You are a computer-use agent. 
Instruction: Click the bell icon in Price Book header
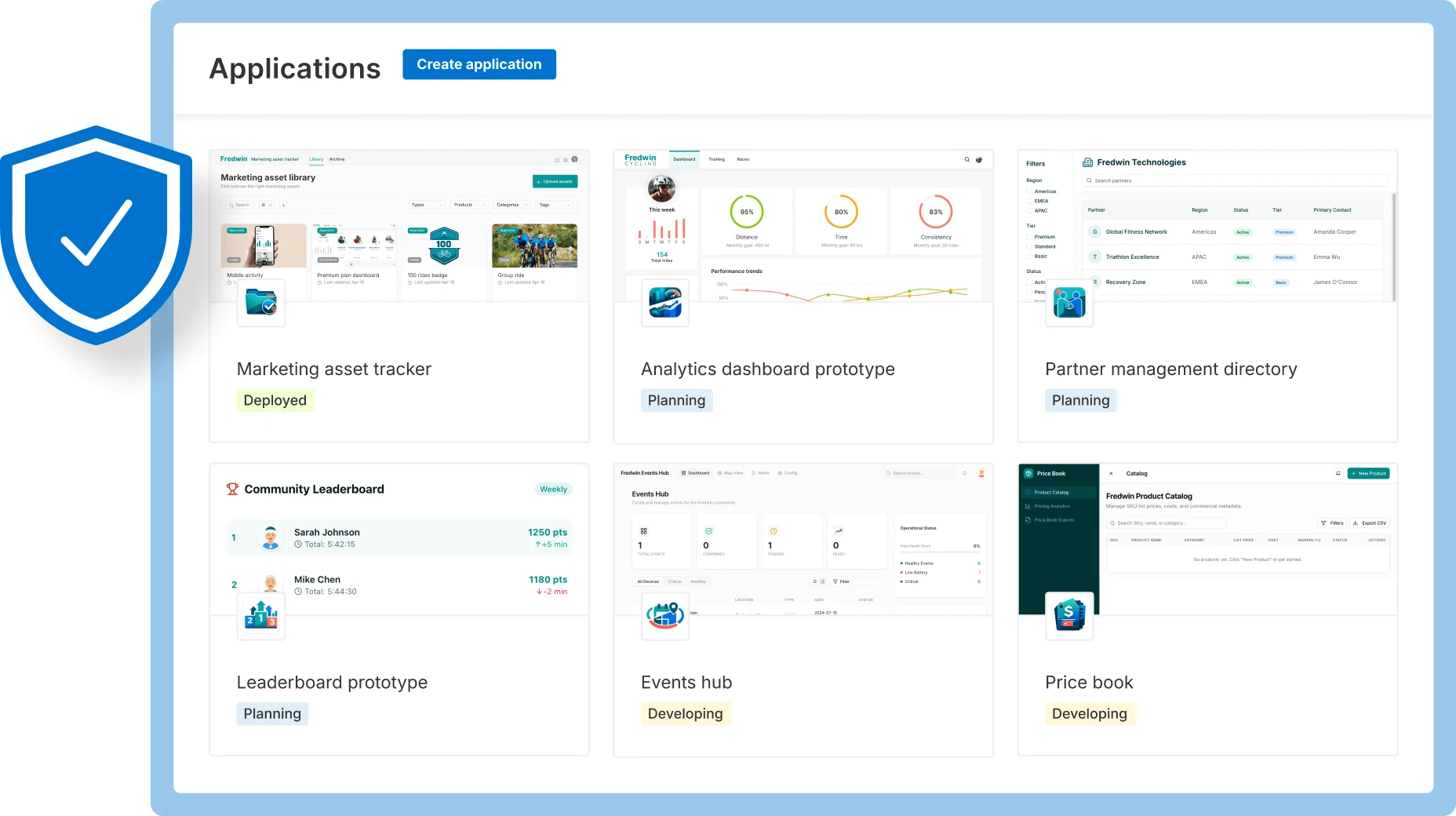coord(1338,473)
